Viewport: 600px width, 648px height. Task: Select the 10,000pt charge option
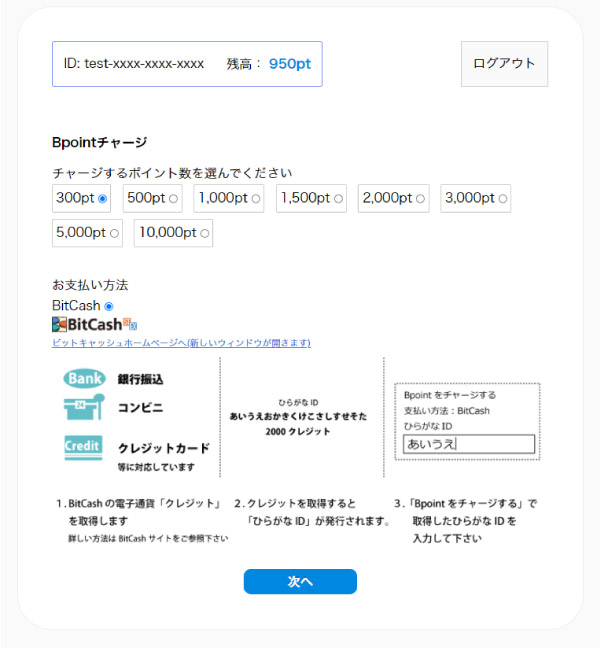tap(205, 233)
